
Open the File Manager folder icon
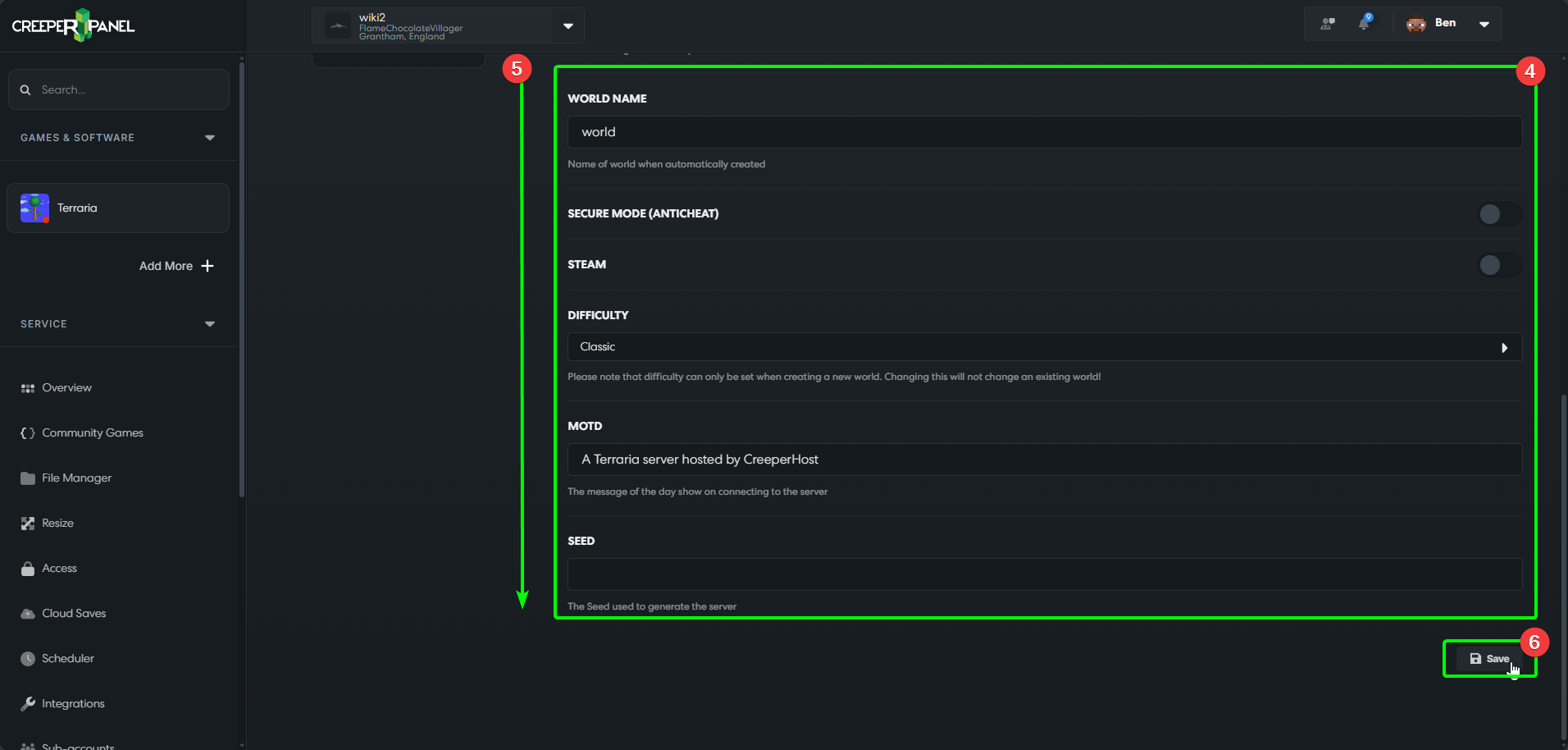[x=27, y=478]
